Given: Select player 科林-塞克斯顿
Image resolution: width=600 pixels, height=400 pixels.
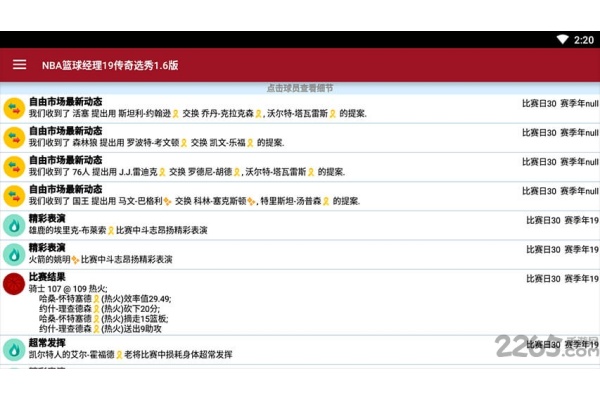Looking at the screenshot, I should click(220, 201).
